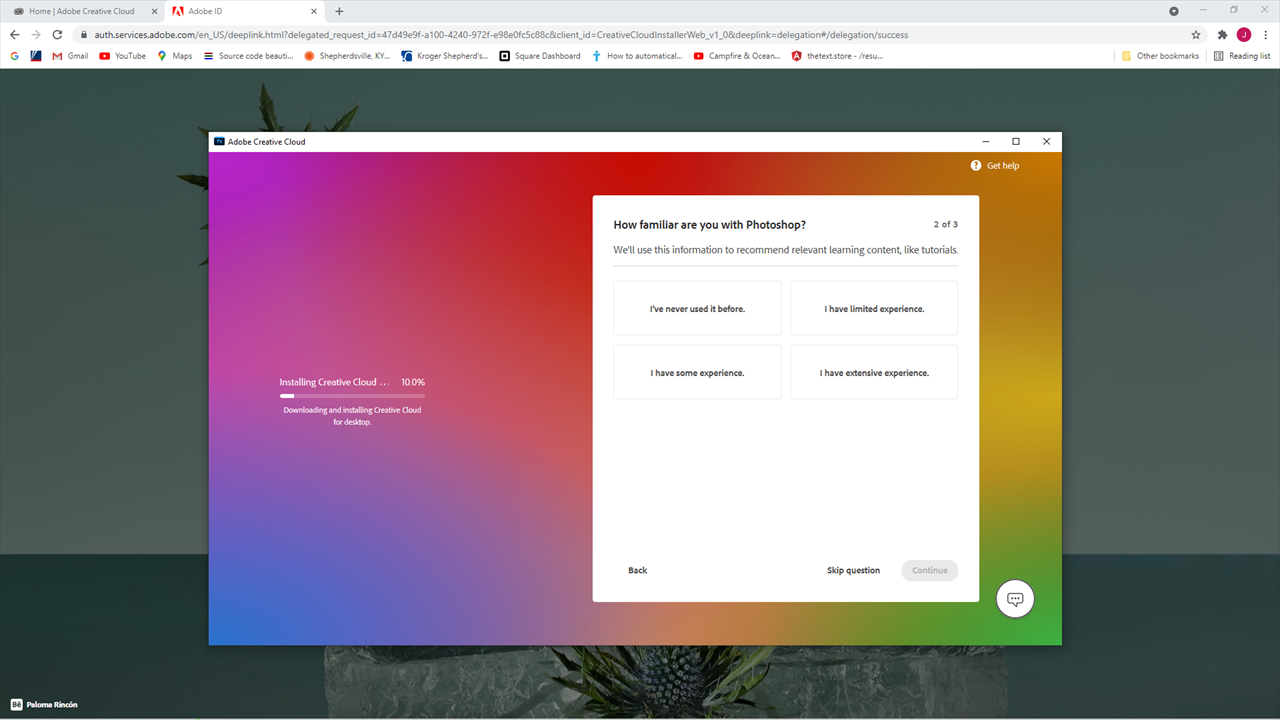Open the How to automatical... bookmark
Image resolution: width=1280 pixels, height=720 pixels.
637,56
